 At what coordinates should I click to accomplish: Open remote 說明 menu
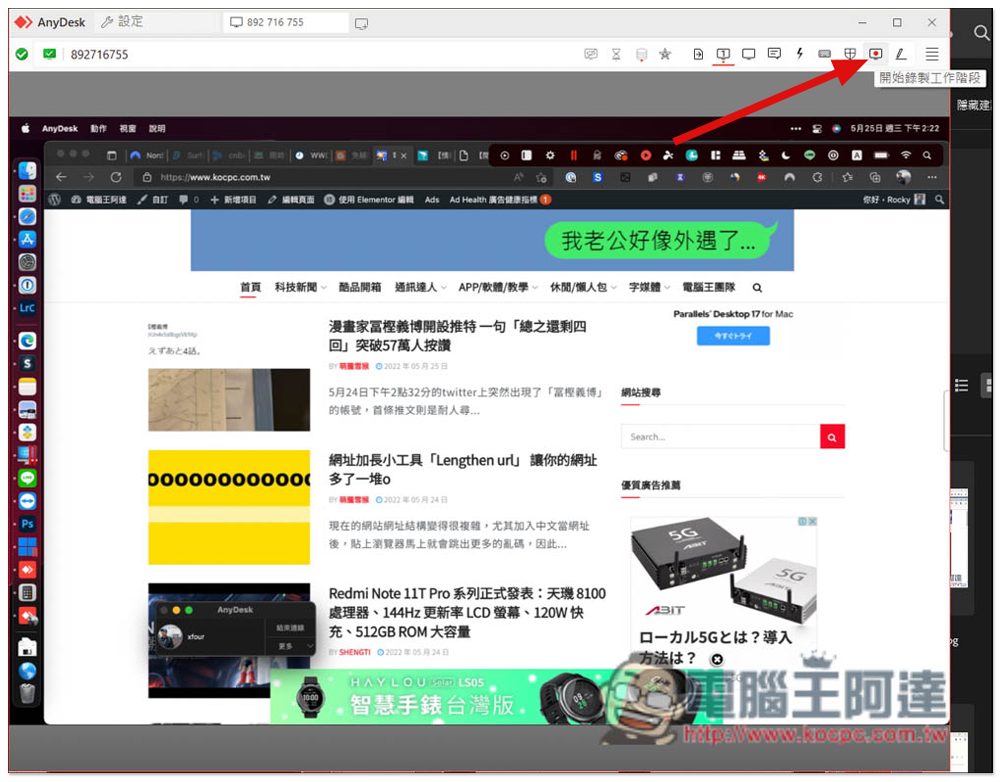click(157, 128)
